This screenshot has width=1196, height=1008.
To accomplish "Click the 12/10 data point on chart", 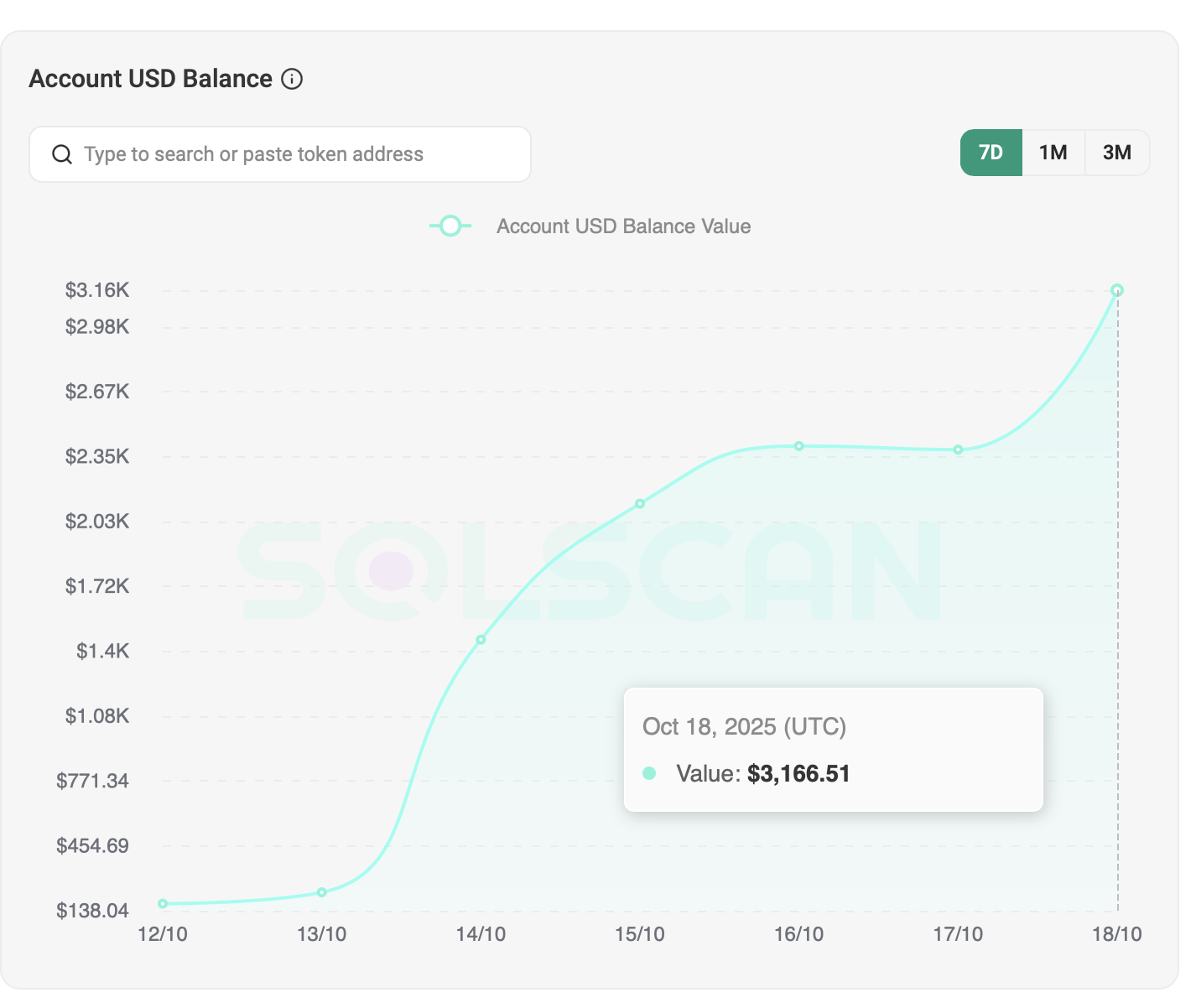I will (x=163, y=904).
